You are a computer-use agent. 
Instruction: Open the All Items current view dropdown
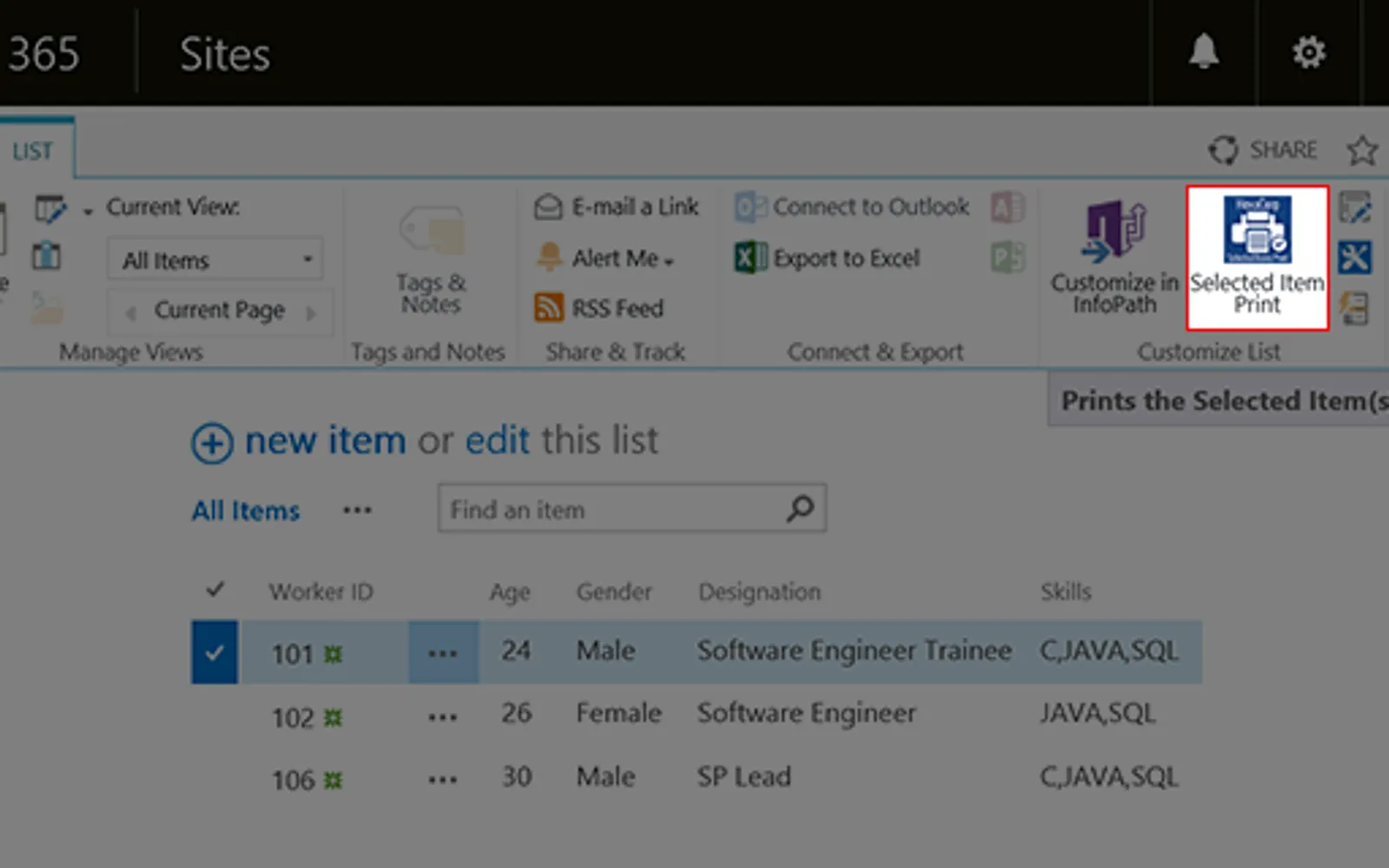(x=214, y=260)
